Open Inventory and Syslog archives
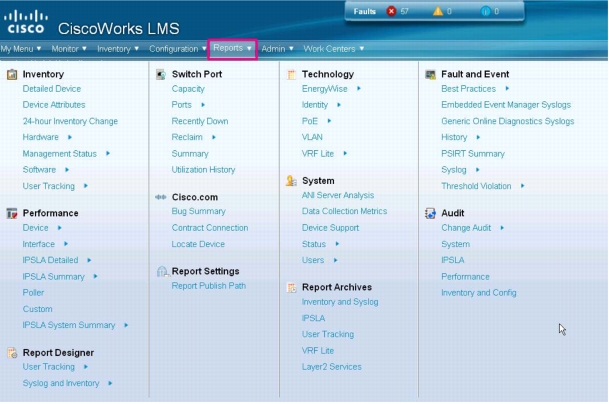The height and width of the screenshot is (404, 609). click(x=340, y=302)
